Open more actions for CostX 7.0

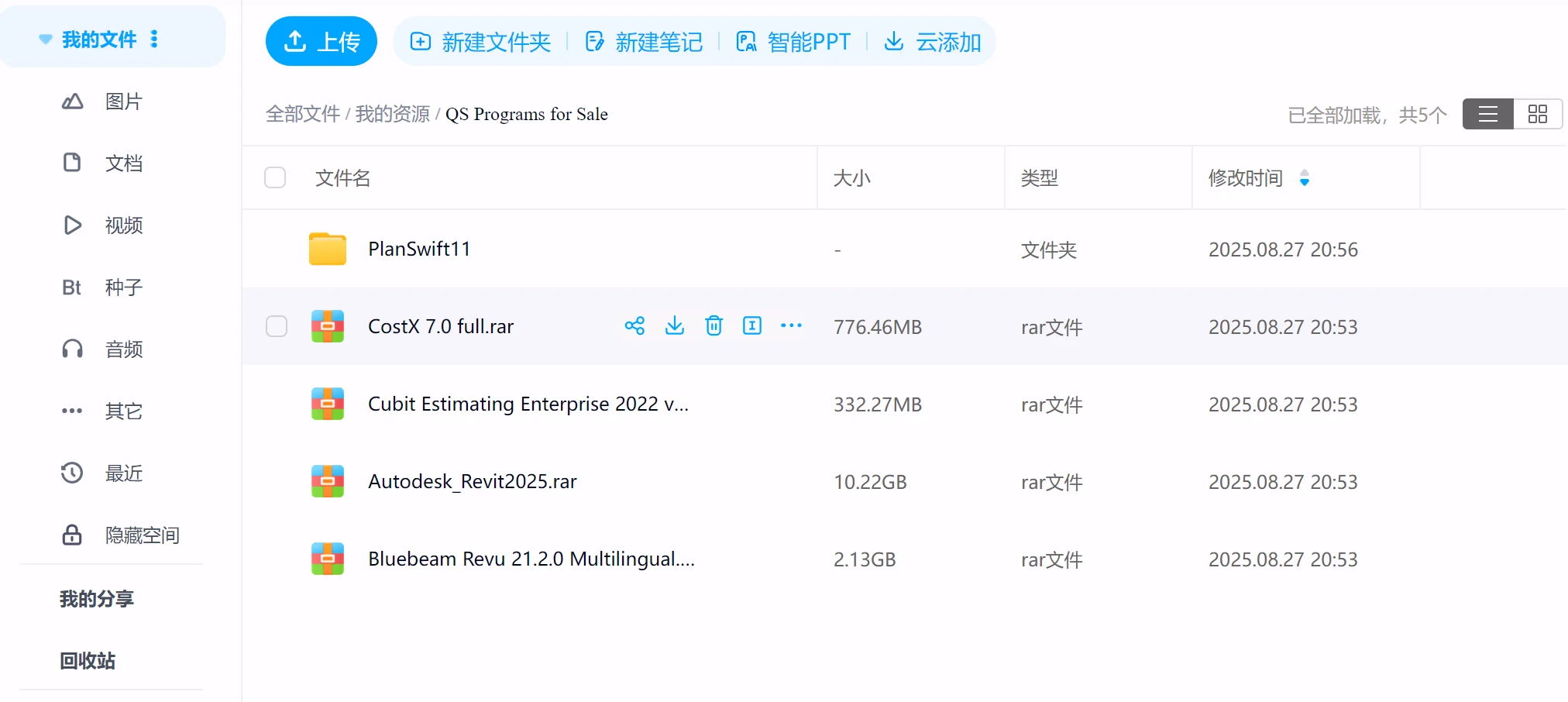click(x=791, y=325)
